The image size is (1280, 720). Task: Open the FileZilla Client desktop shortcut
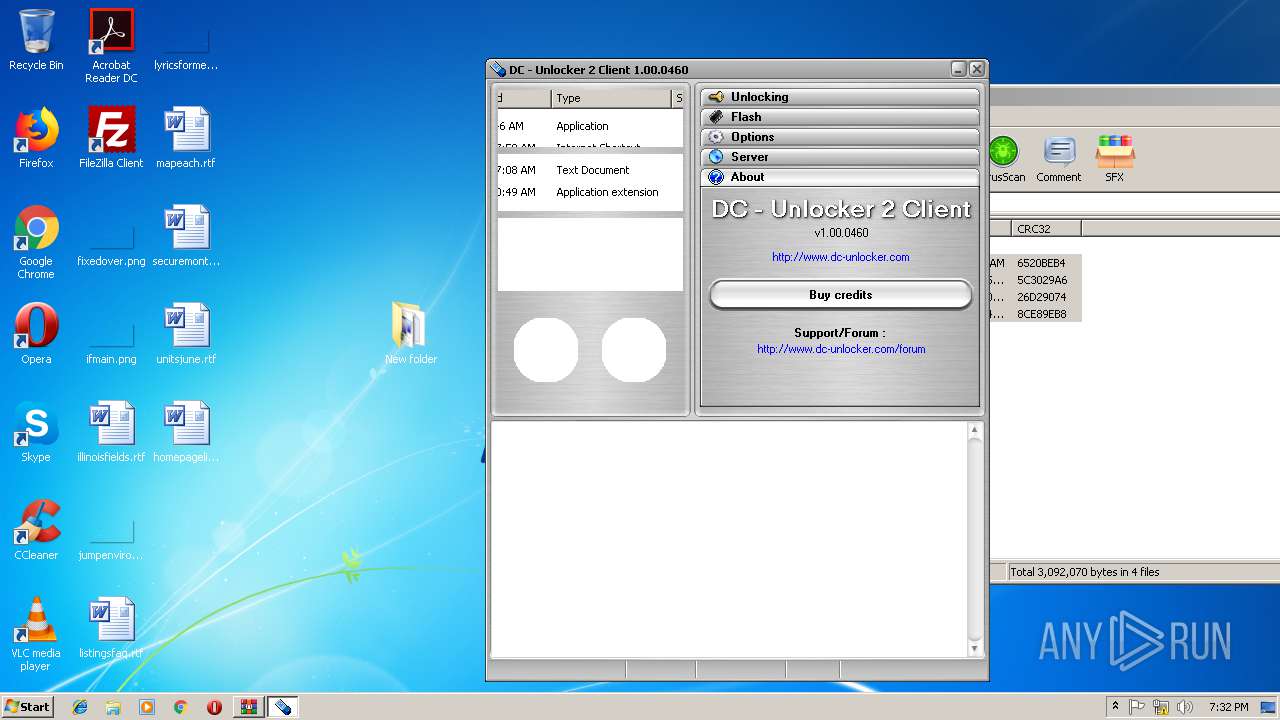coord(111,138)
